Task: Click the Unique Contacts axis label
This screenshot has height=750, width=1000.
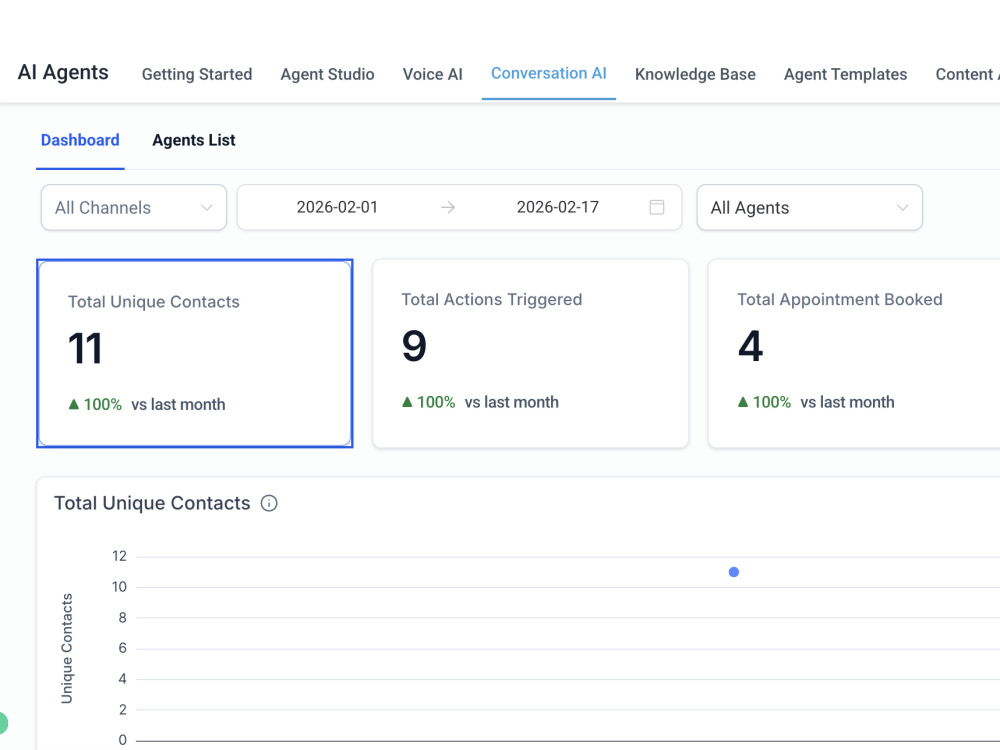Action: pos(66,649)
